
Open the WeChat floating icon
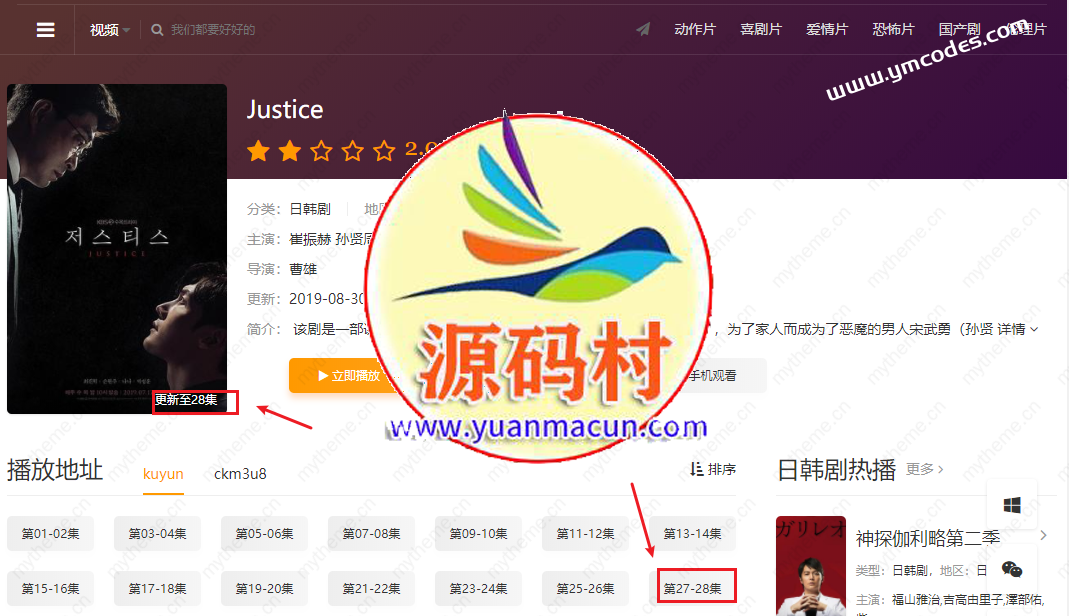(1012, 569)
